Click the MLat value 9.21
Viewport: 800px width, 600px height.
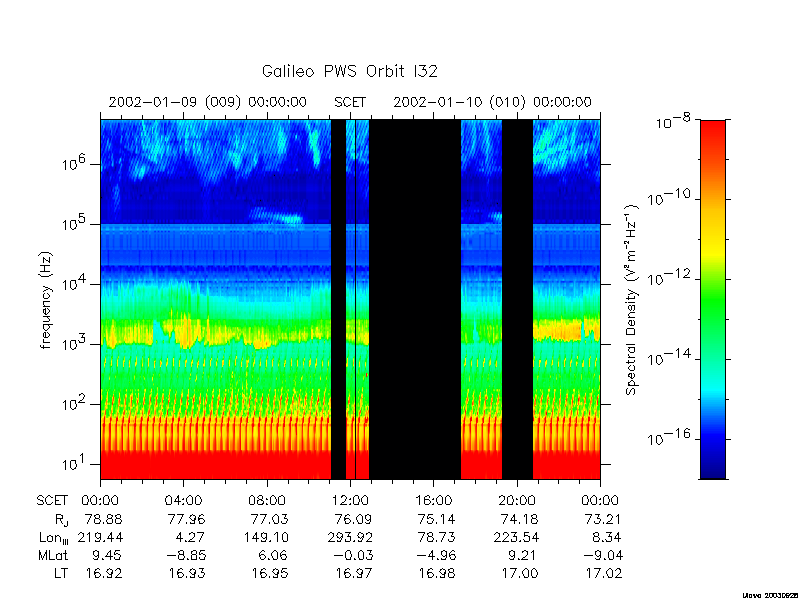tap(523, 555)
